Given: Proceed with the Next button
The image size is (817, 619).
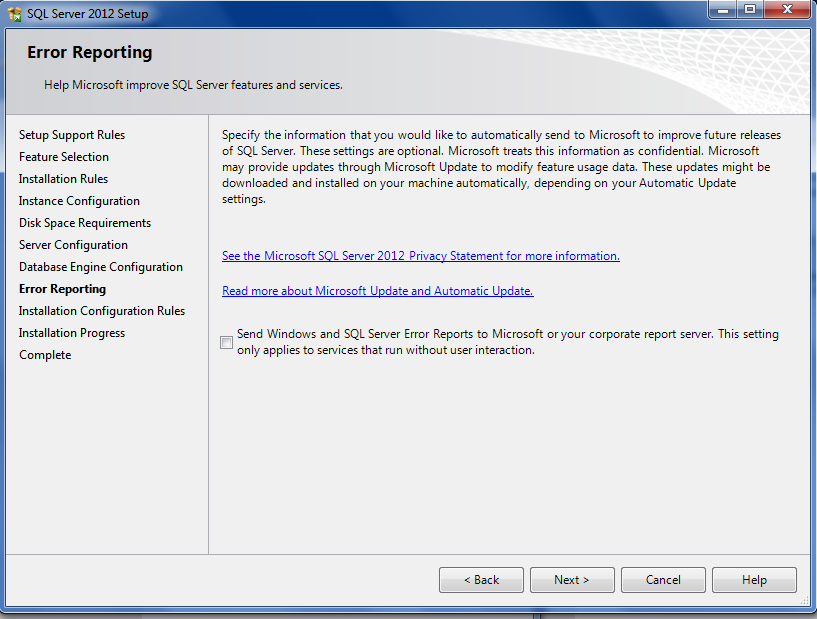Looking at the screenshot, I should click(572, 580).
